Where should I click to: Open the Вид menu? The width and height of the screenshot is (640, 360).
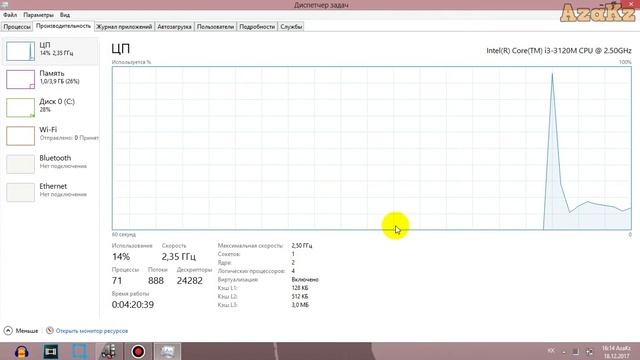coord(65,15)
